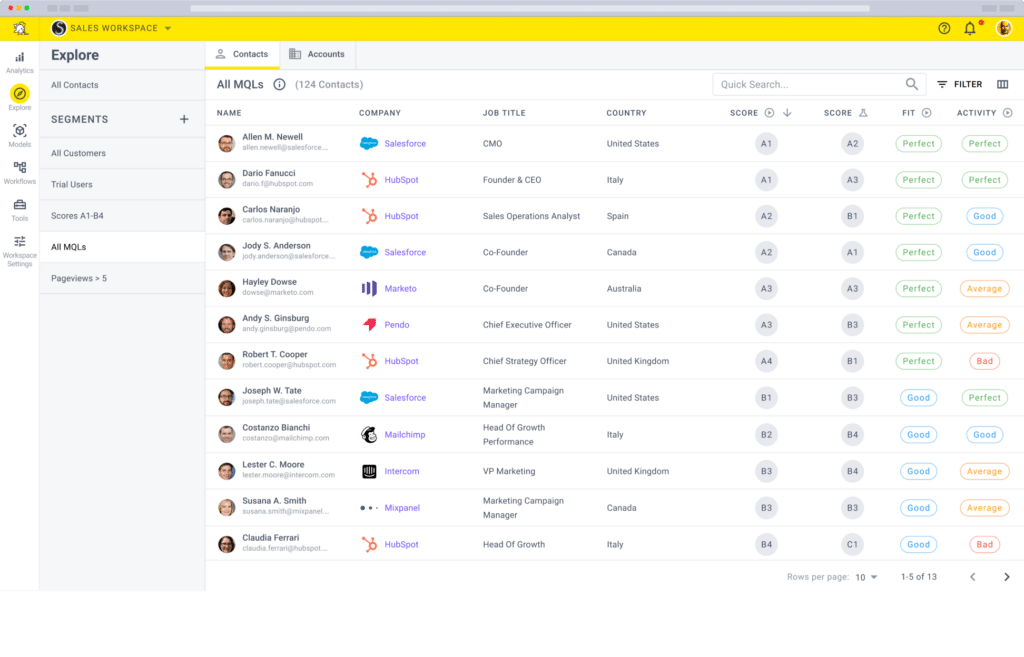Open the user profile avatar menu
The image size is (1024, 657).
click(1003, 28)
